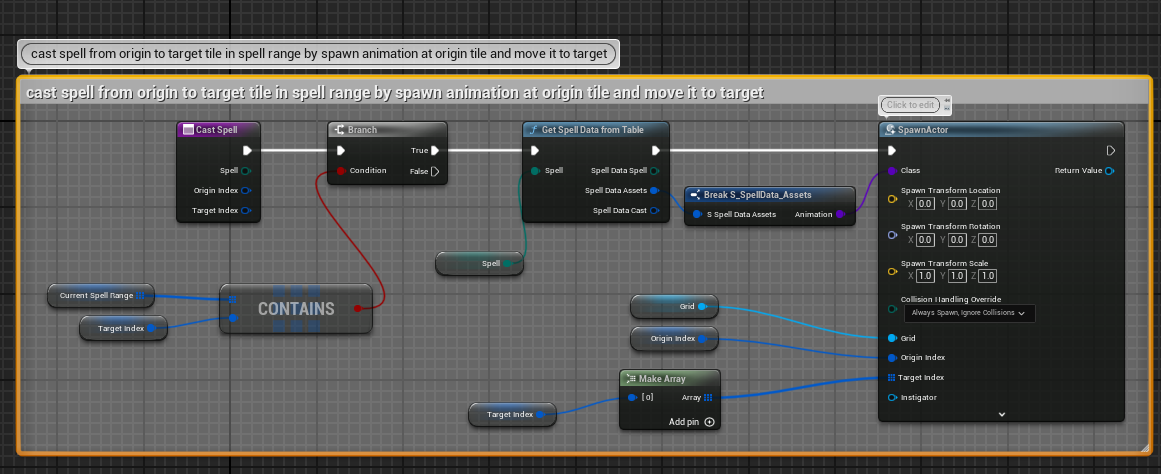Viewport: 1161px width, 474px height.
Task: Click the Target Index array pin on SpawnActor
Action: pyautogui.click(x=892, y=378)
